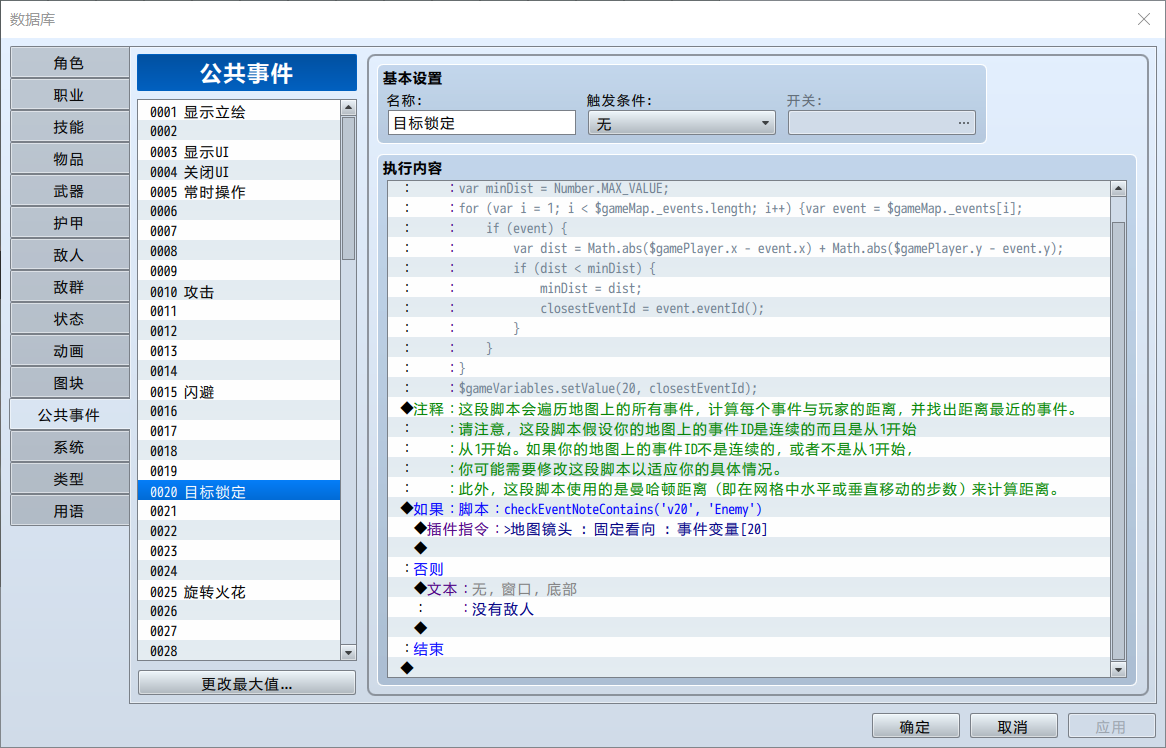Image resolution: width=1166 pixels, height=748 pixels.
Task: Click the 名称 field containing 目标锁定
Action: pyautogui.click(x=481, y=123)
